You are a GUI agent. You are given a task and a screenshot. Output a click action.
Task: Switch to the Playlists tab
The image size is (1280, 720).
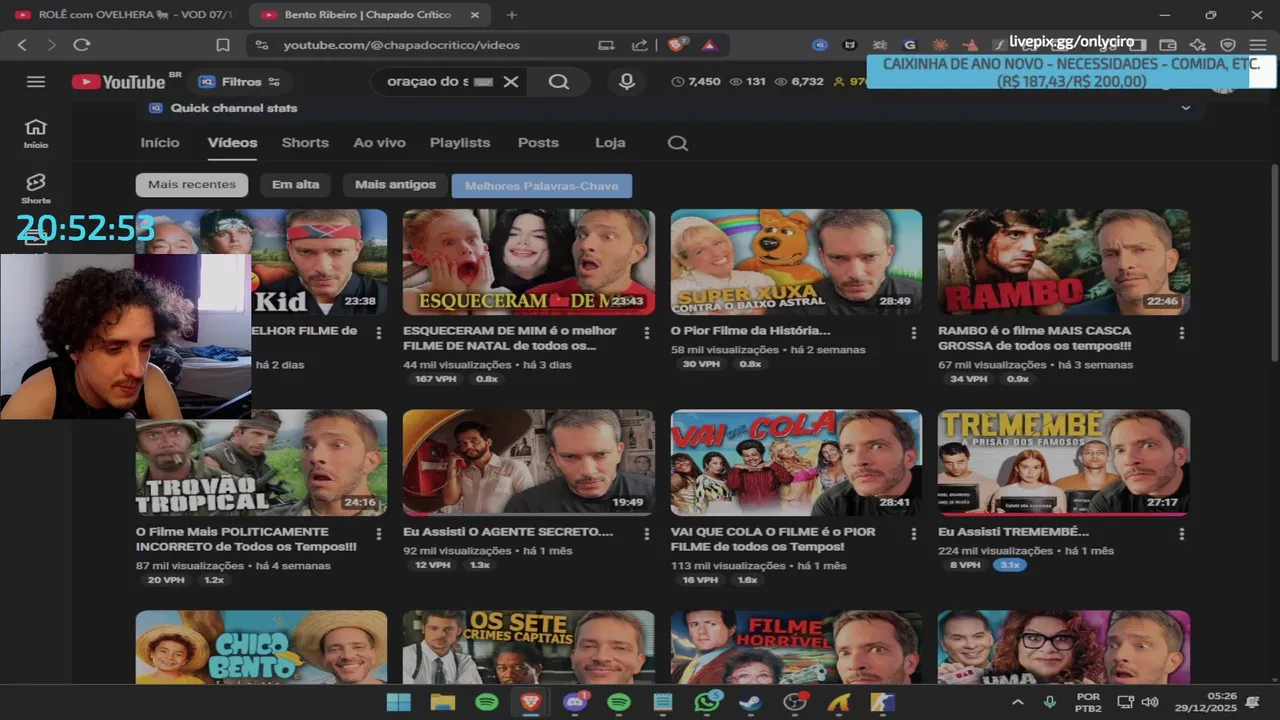click(x=460, y=143)
